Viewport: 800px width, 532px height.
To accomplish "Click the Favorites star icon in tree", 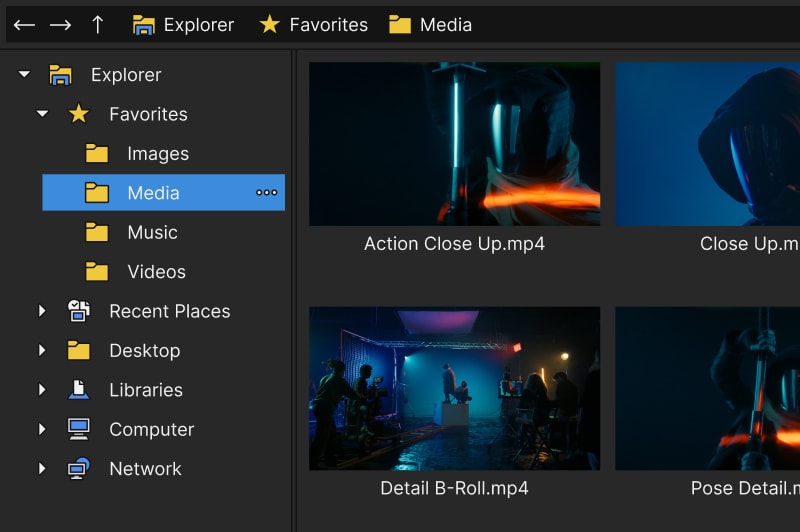I will (79, 114).
